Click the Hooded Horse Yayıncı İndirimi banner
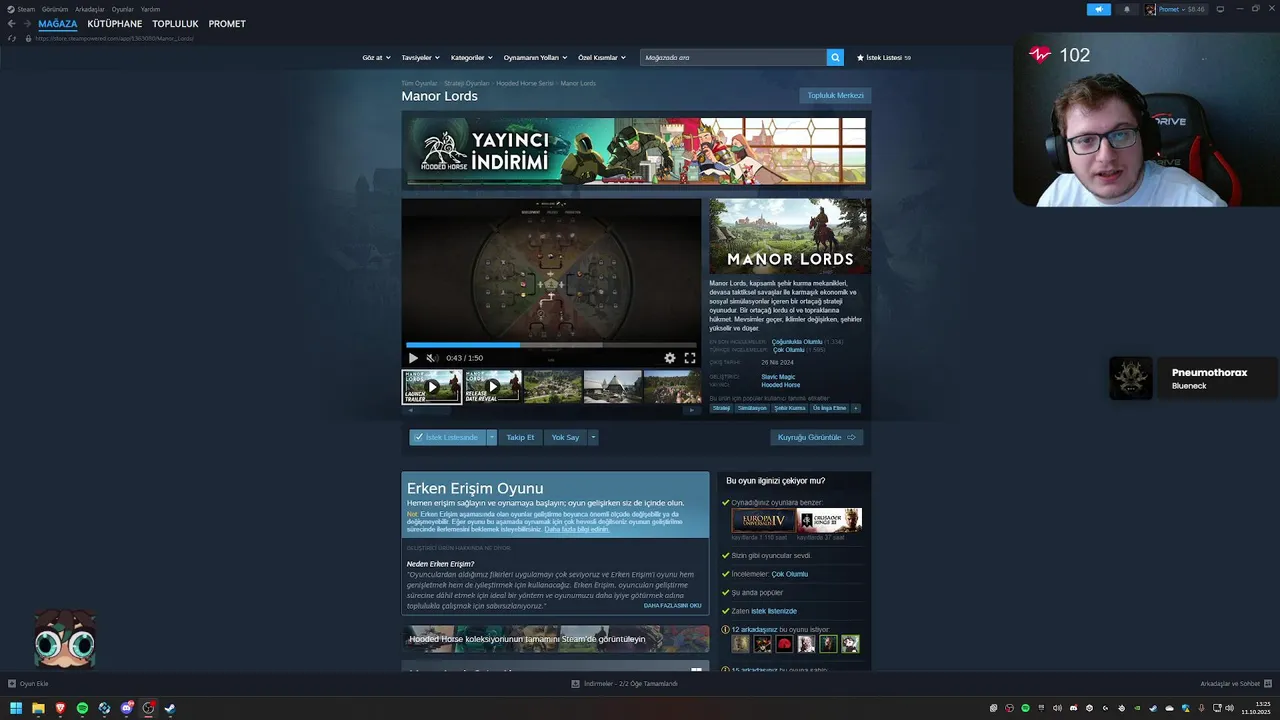The height and width of the screenshot is (720, 1280). coord(636,151)
